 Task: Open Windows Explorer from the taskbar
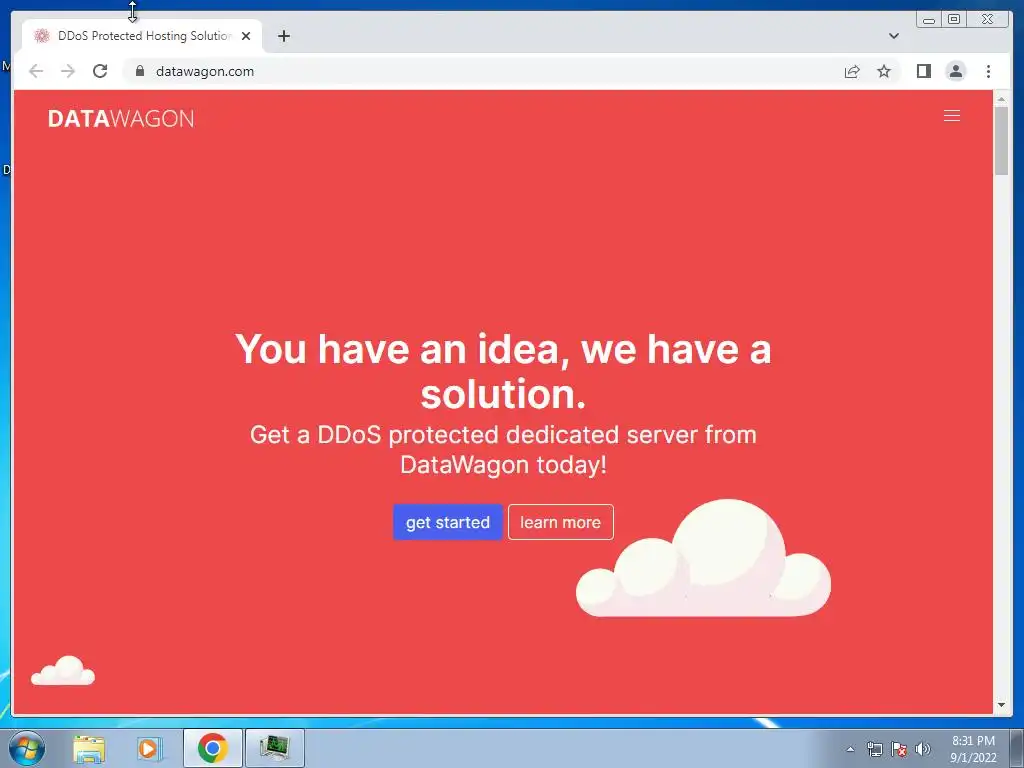89,748
